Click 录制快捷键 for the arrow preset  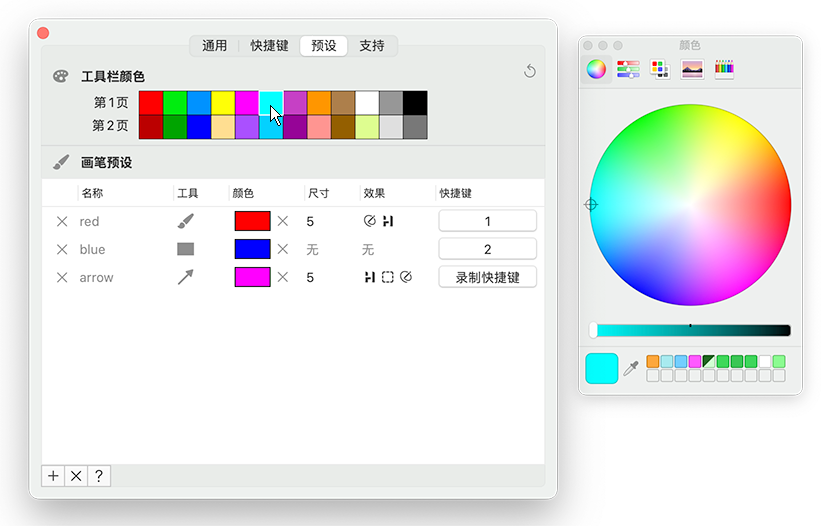tap(488, 277)
